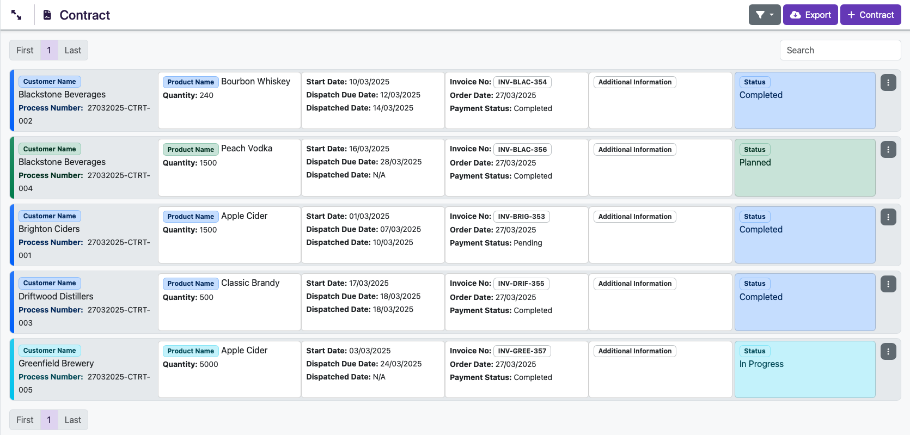Open the filter dropdown button
This screenshot has width=910, height=435.
pyautogui.click(x=764, y=15)
